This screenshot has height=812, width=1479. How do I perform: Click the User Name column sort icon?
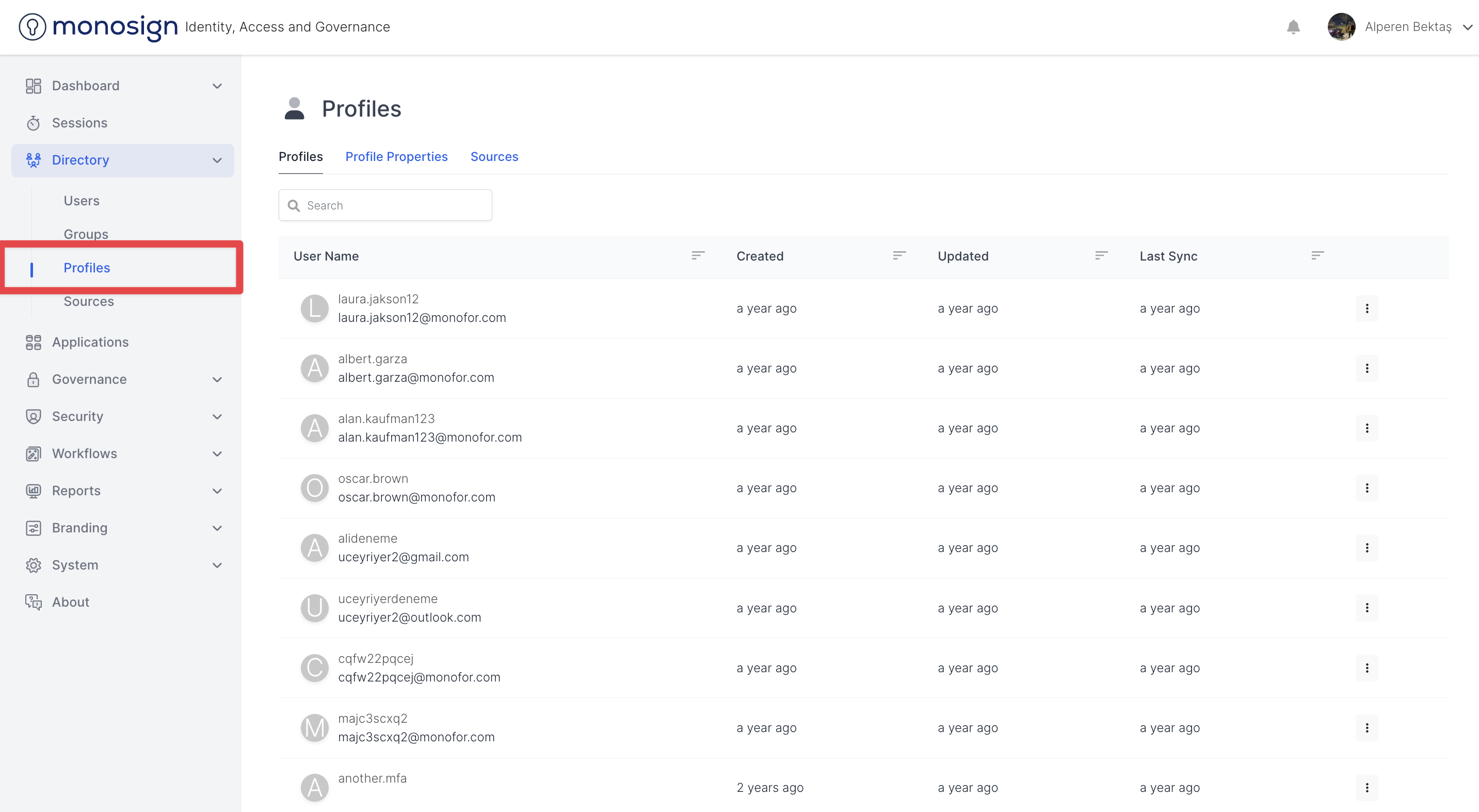tap(698, 255)
